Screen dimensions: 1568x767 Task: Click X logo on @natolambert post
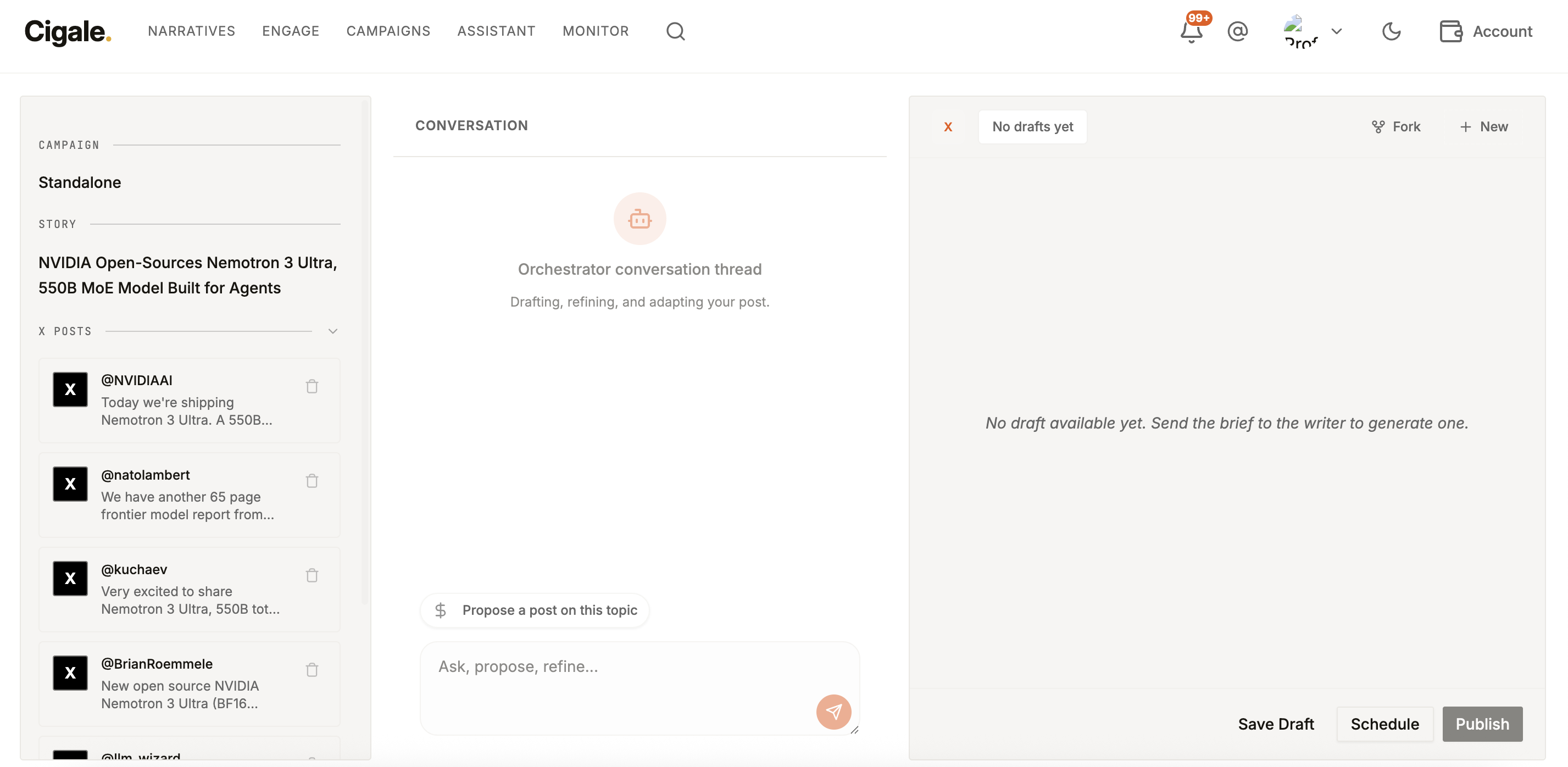click(70, 484)
